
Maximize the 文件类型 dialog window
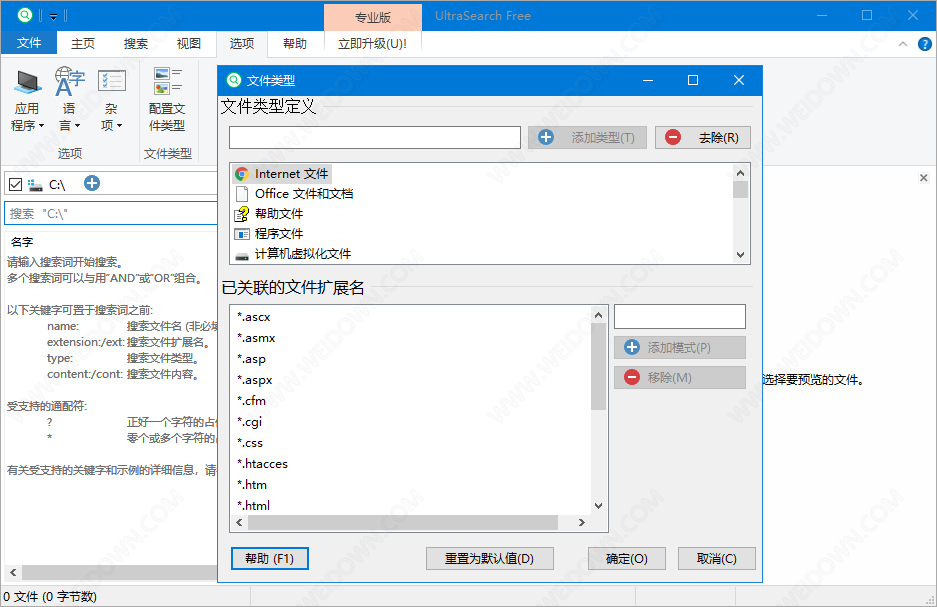pos(693,80)
